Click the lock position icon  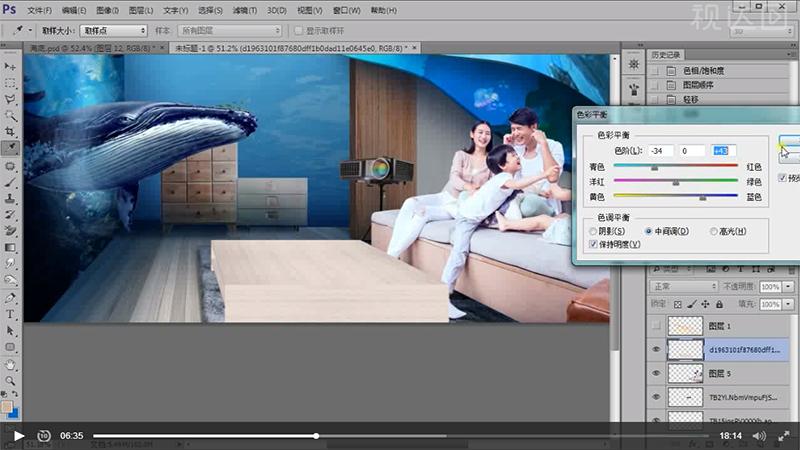coord(705,305)
